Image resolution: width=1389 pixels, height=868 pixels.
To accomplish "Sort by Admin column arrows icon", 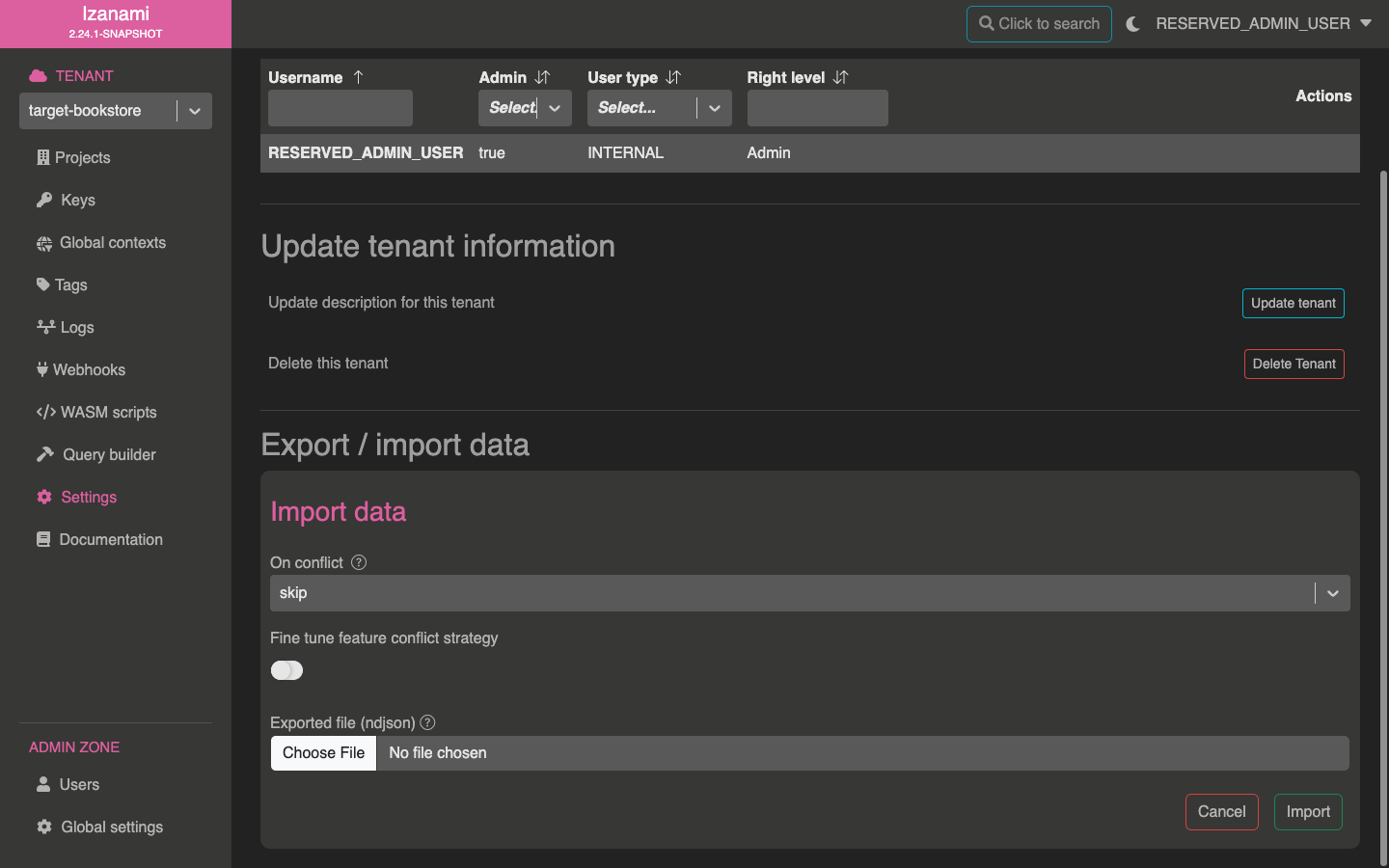I will (x=542, y=77).
